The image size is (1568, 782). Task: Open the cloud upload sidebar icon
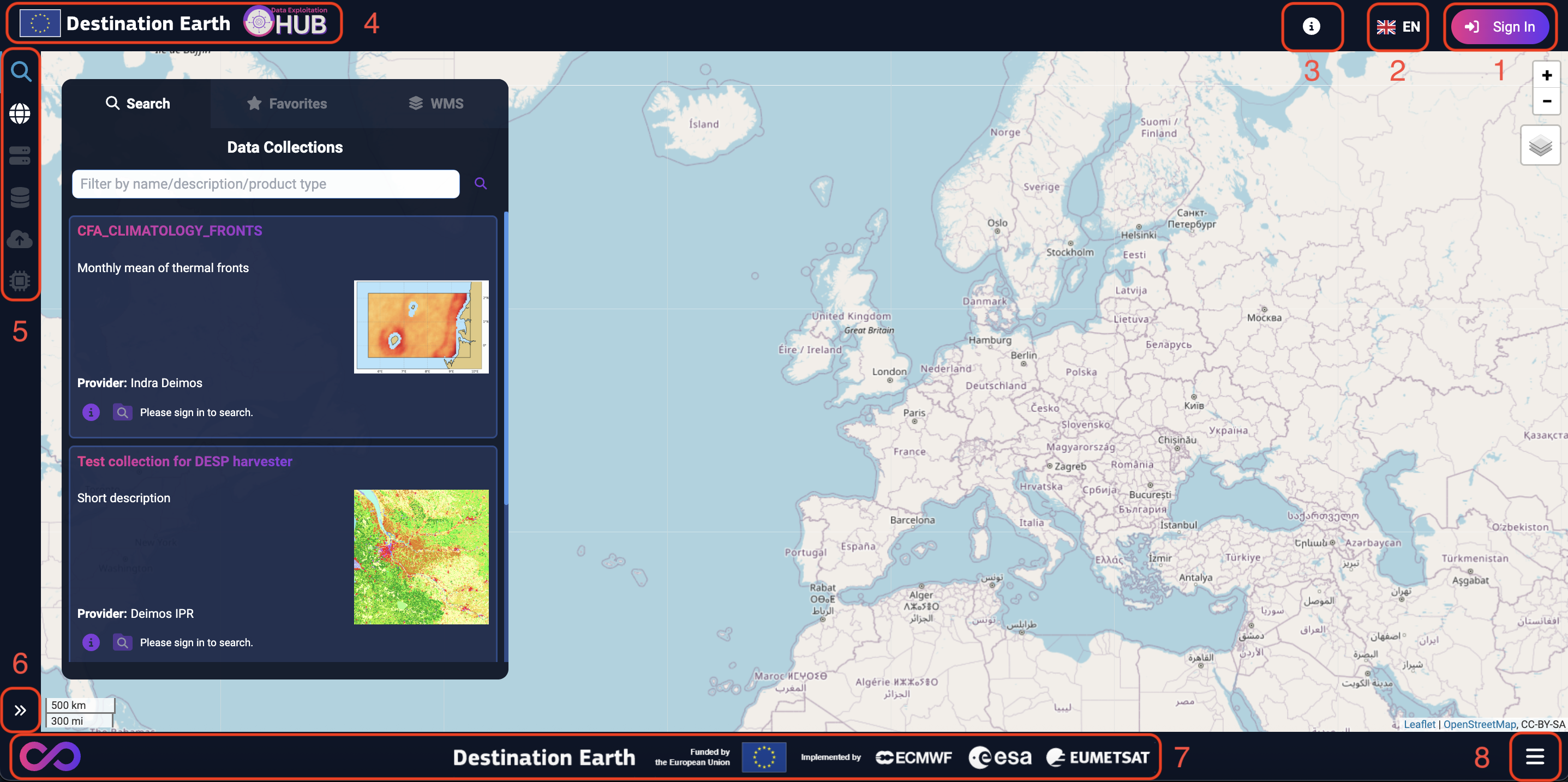tap(20, 239)
